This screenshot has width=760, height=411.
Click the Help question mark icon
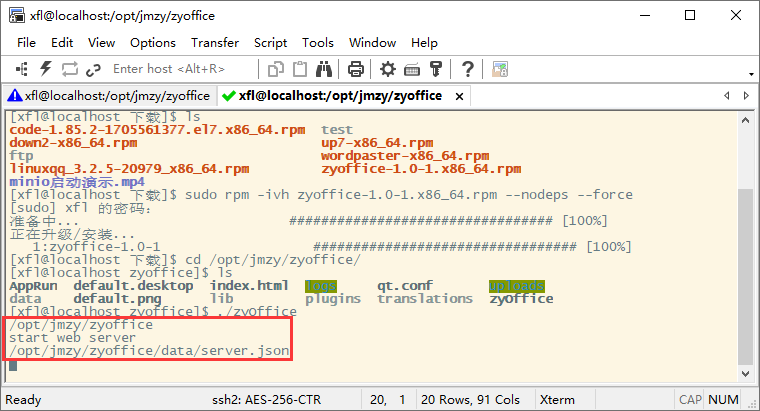(x=467, y=69)
